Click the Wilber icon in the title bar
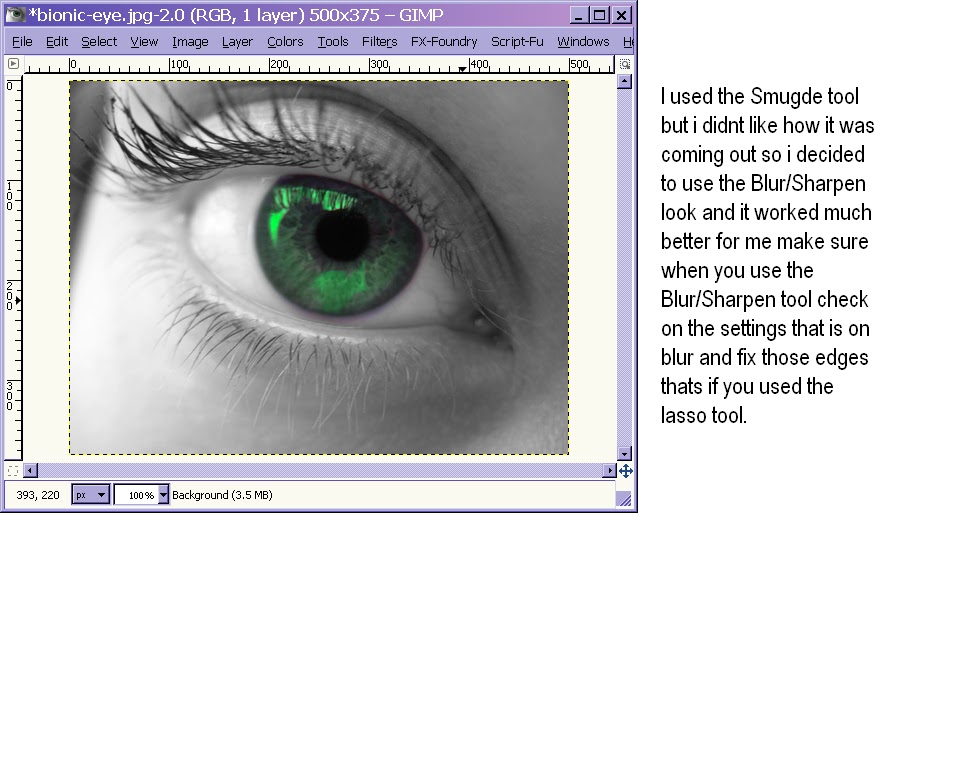This screenshot has height=768, width=960. 16,14
